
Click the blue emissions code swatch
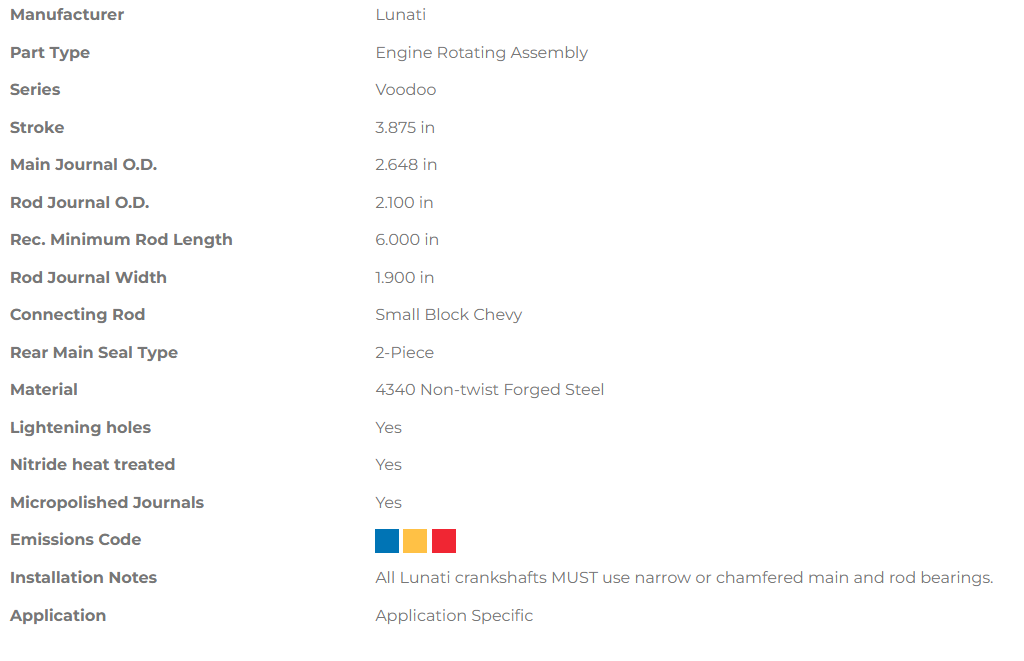[387, 541]
